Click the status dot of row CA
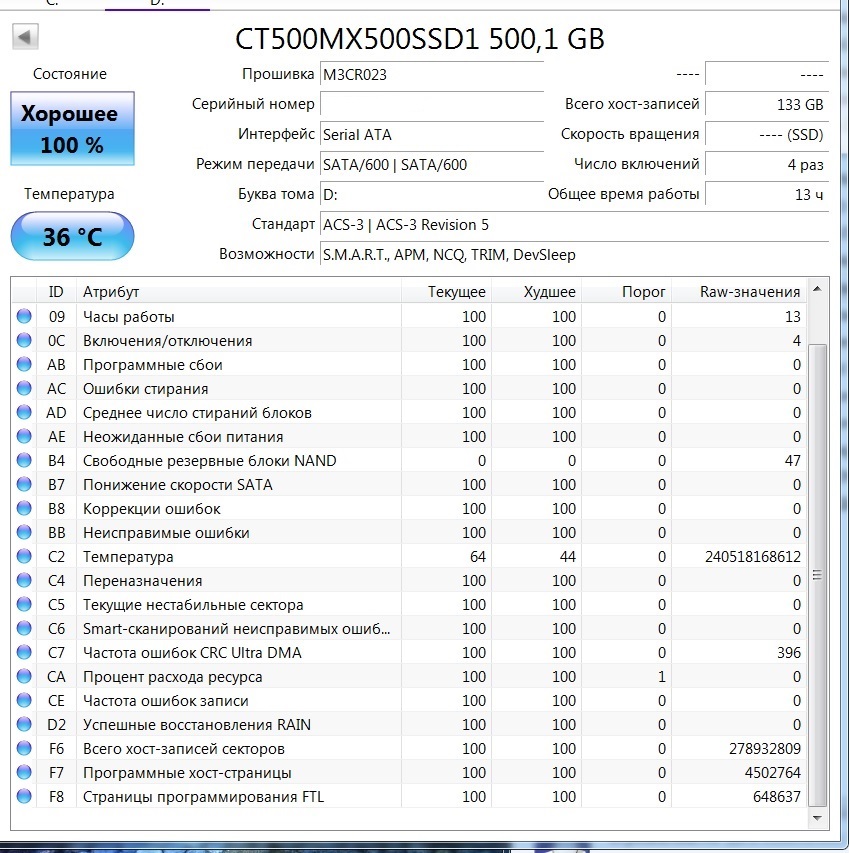Screen dimensions: 849x853 pos(24,676)
